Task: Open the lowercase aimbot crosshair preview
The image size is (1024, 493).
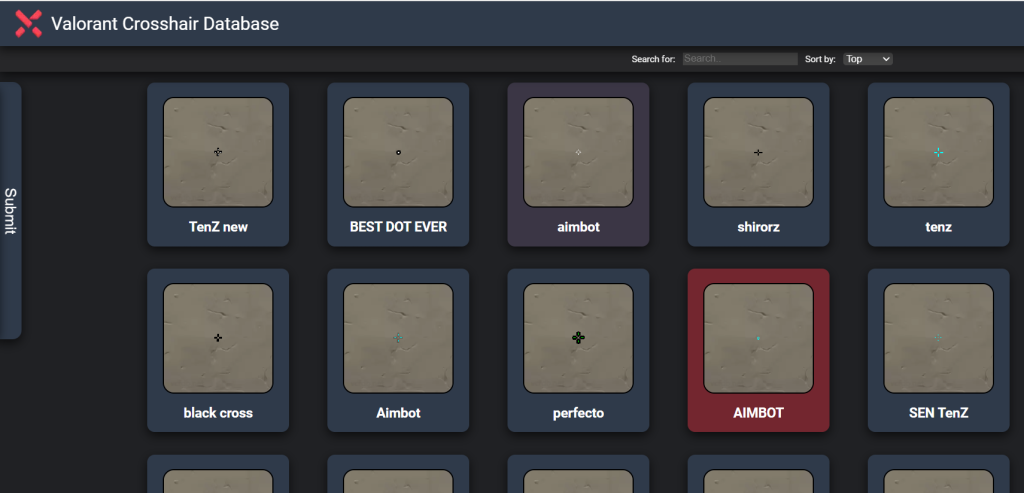Action: [x=579, y=152]
